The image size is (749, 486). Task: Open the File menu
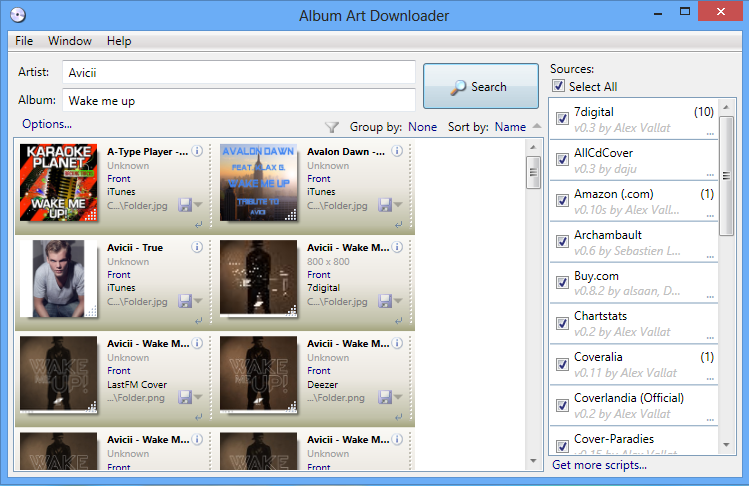coord(24,41)
